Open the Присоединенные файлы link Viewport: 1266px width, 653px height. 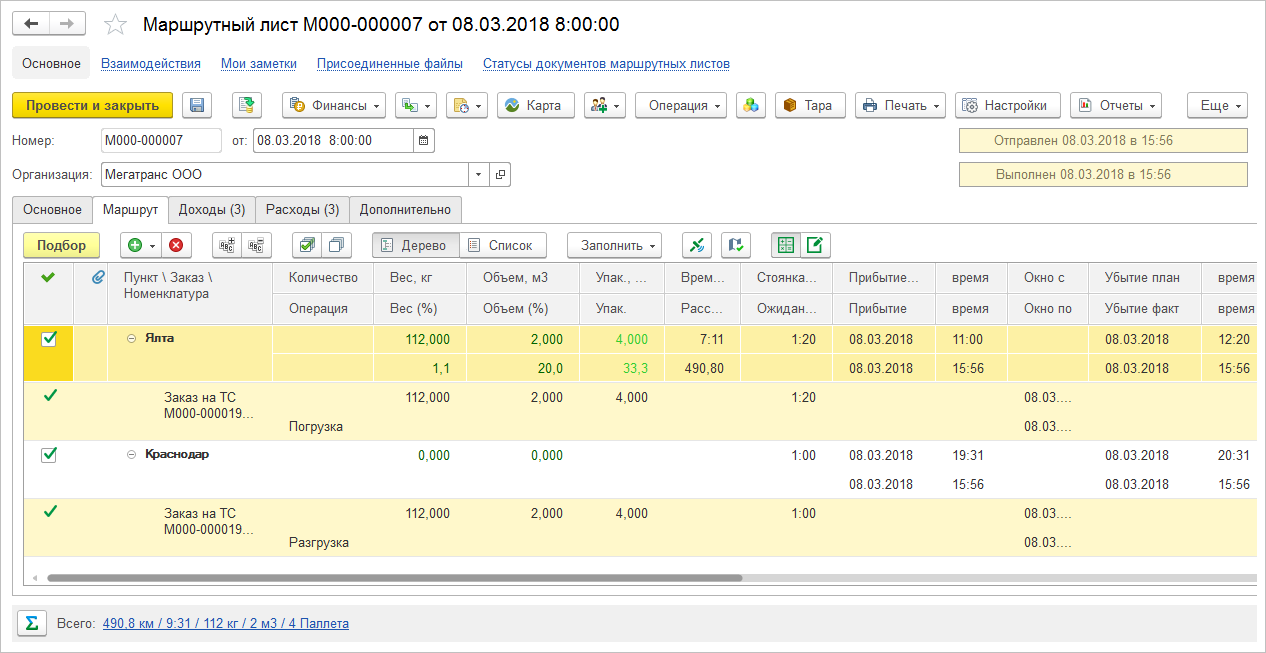click(x=389, y=64)
